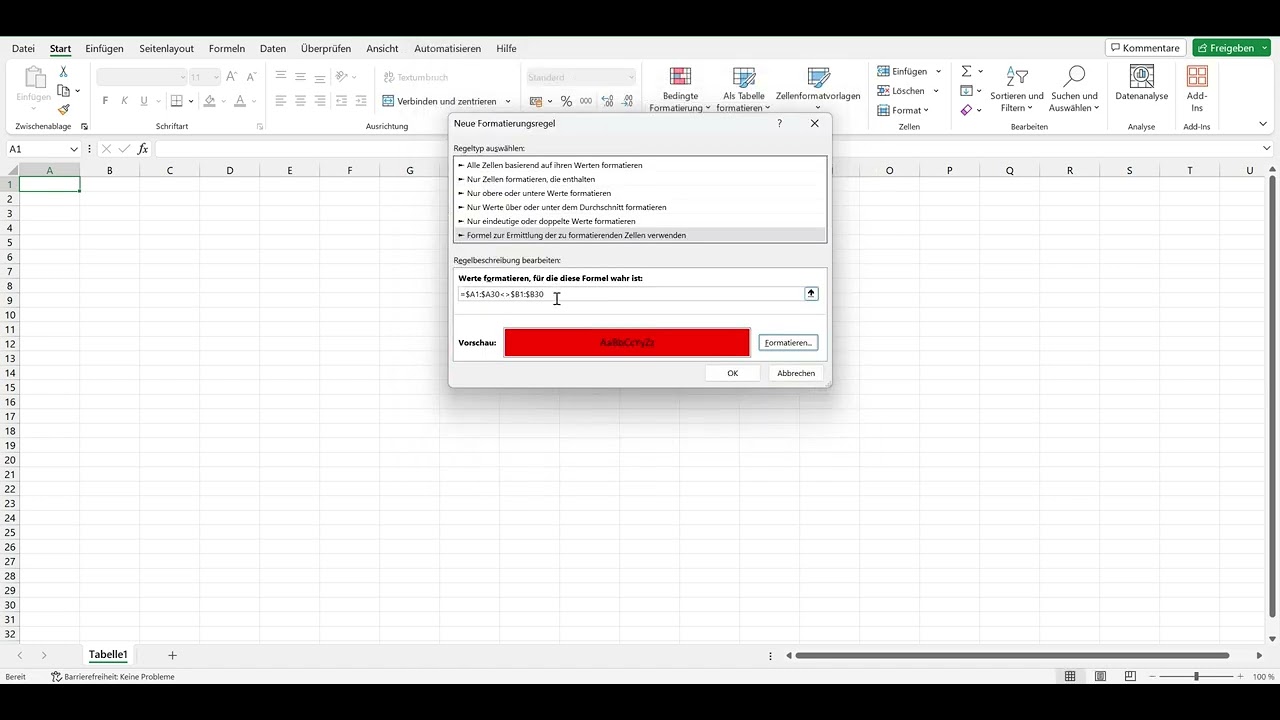The height and width of the screenshot is (720, 1280).
Task: Click the increase decimal places icon
Action: click(608, 101)
